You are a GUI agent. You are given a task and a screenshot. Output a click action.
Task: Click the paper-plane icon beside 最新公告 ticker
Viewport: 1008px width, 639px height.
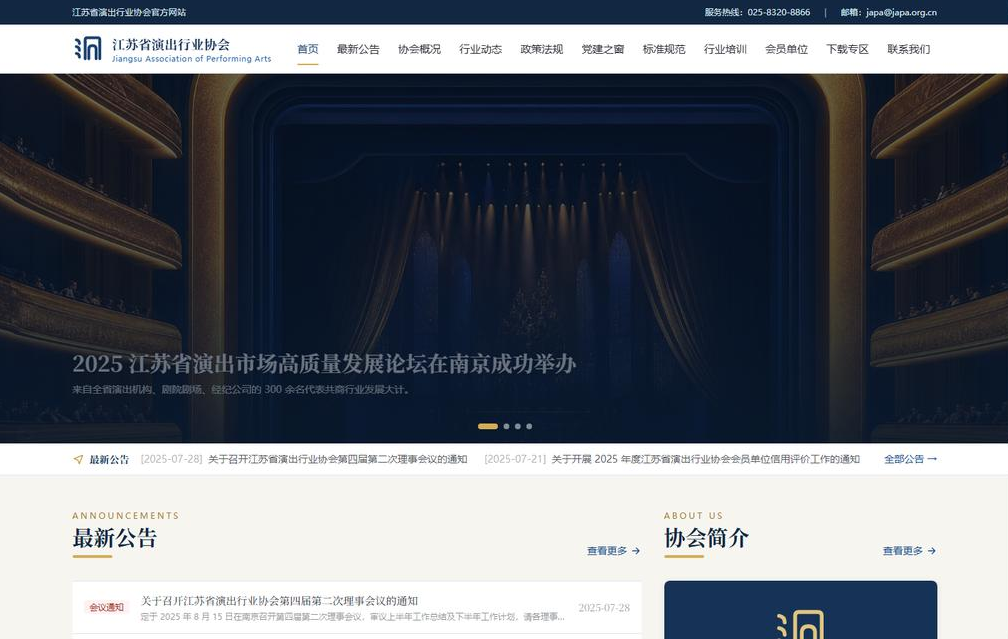78,460
